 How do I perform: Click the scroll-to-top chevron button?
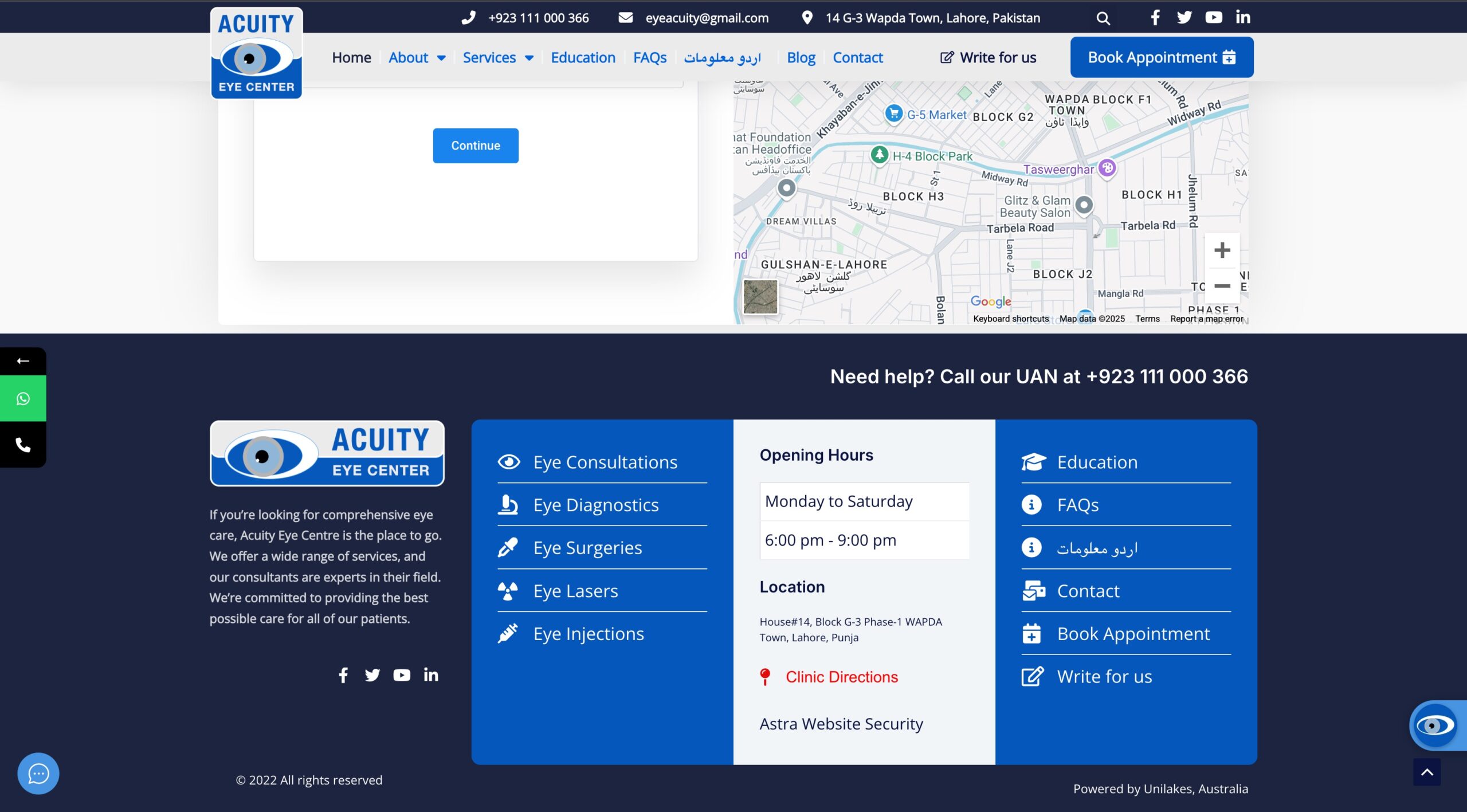point(1427,772)
